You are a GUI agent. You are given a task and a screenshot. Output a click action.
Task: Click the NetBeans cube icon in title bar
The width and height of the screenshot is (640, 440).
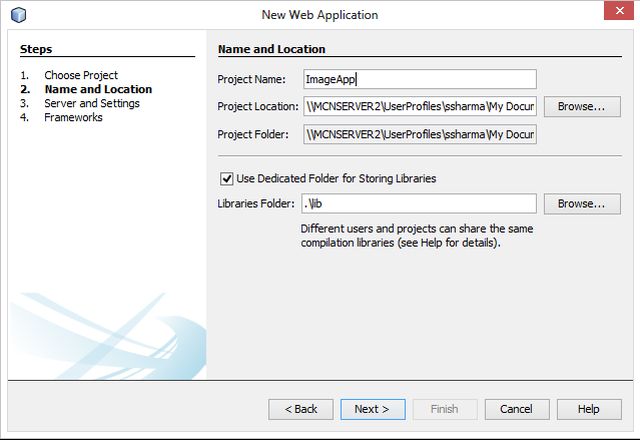tap(18, 15)
